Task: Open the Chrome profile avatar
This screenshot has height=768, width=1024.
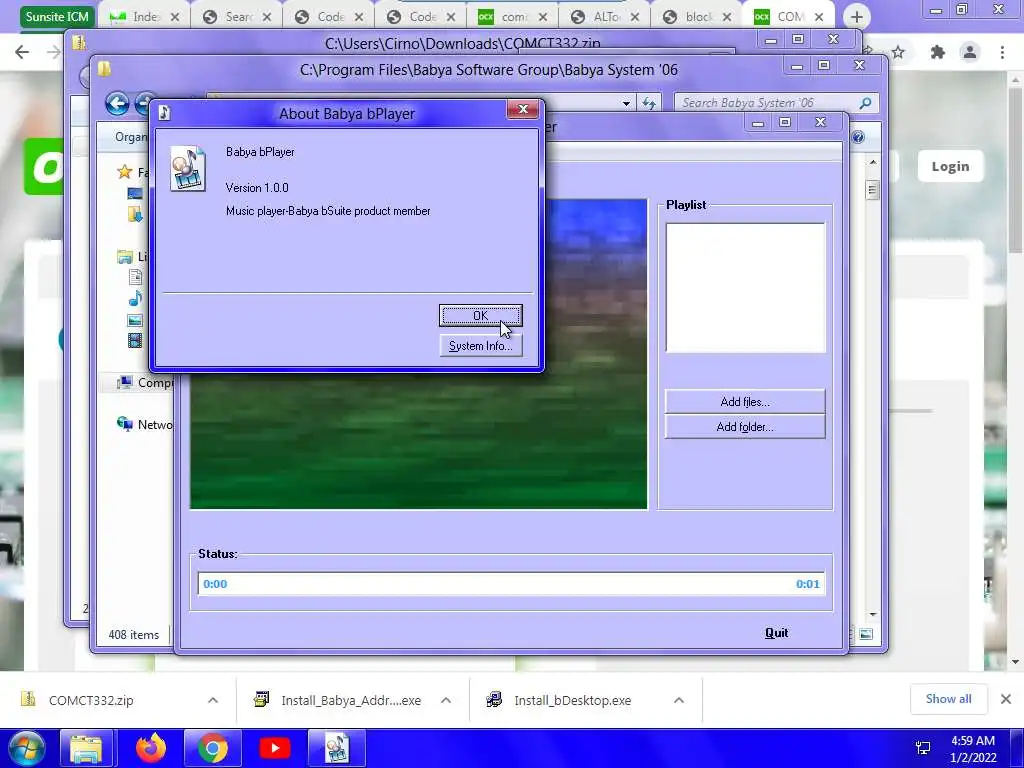Action: [970, 52]
